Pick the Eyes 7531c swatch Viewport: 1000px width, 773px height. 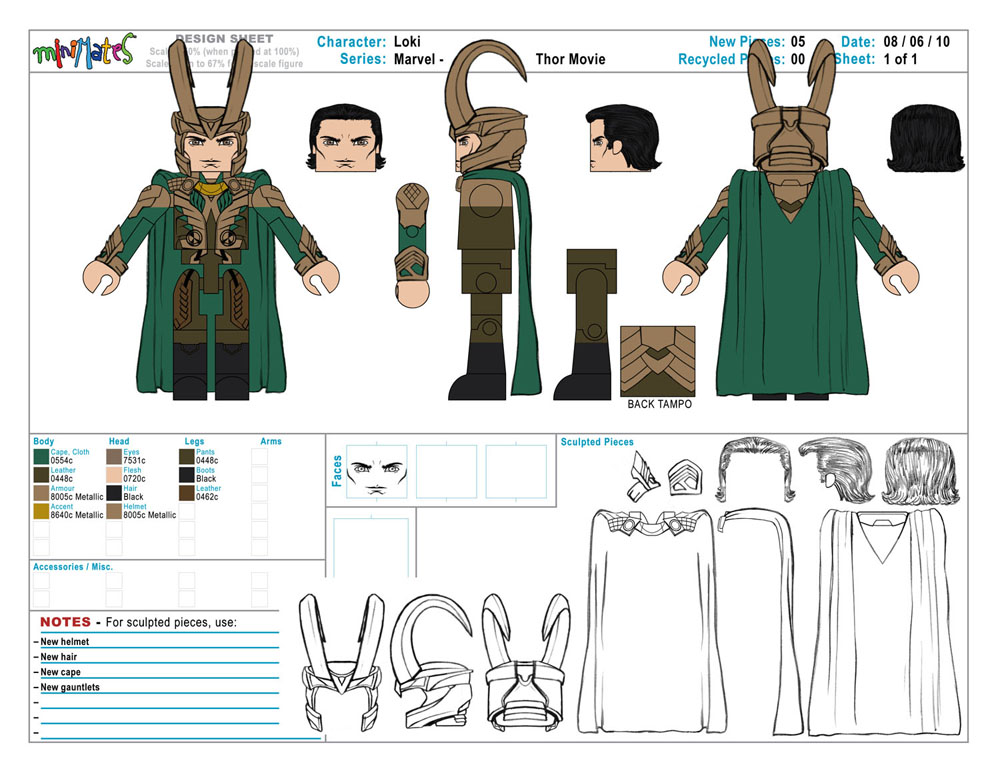[x=114, y=456]
